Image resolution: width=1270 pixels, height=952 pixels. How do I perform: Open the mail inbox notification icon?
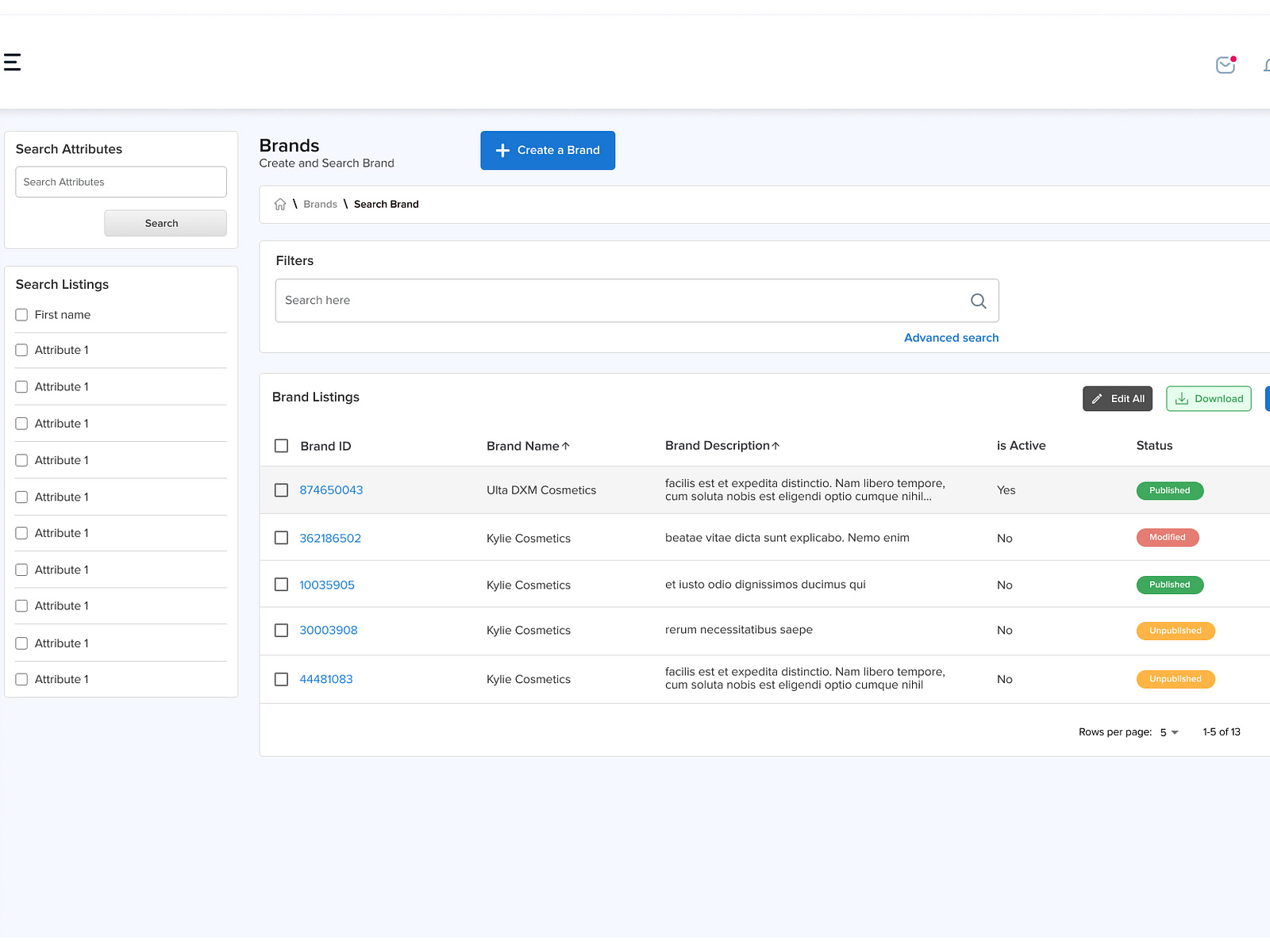[x=1226, y=64]
